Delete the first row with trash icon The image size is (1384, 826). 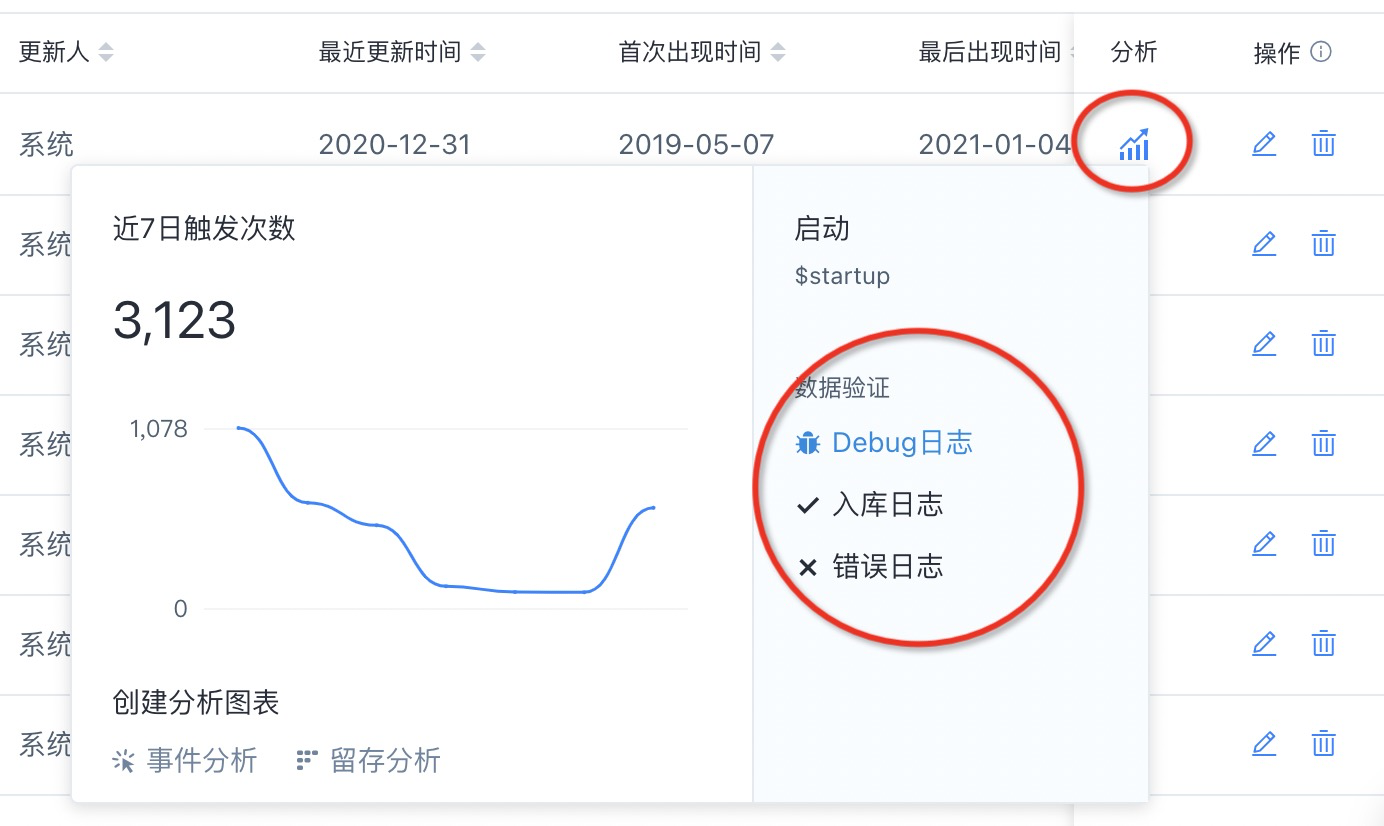click(x=1323, y=144)
